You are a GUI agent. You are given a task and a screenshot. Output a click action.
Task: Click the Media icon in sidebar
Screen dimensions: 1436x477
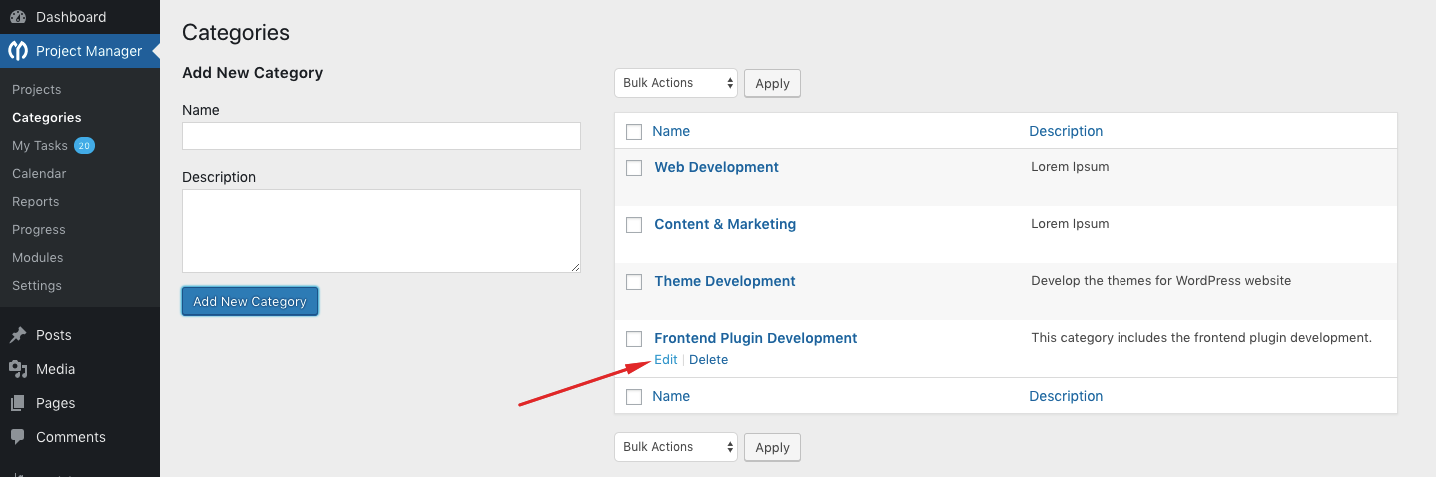(18, 369)
